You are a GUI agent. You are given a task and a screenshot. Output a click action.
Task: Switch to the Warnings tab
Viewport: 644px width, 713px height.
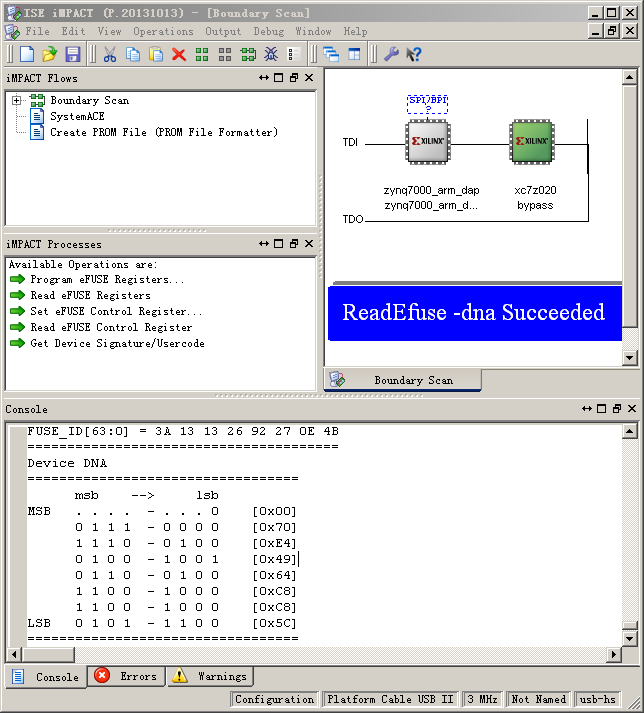pos(210,676)
